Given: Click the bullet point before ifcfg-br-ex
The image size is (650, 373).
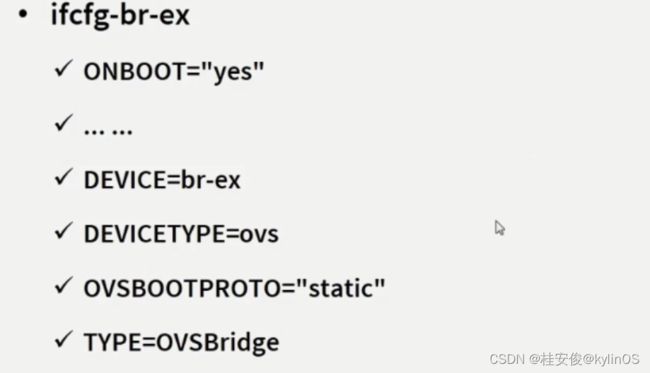Looking at the screenshot, I should pyautogui.click(x=23, y=15).
